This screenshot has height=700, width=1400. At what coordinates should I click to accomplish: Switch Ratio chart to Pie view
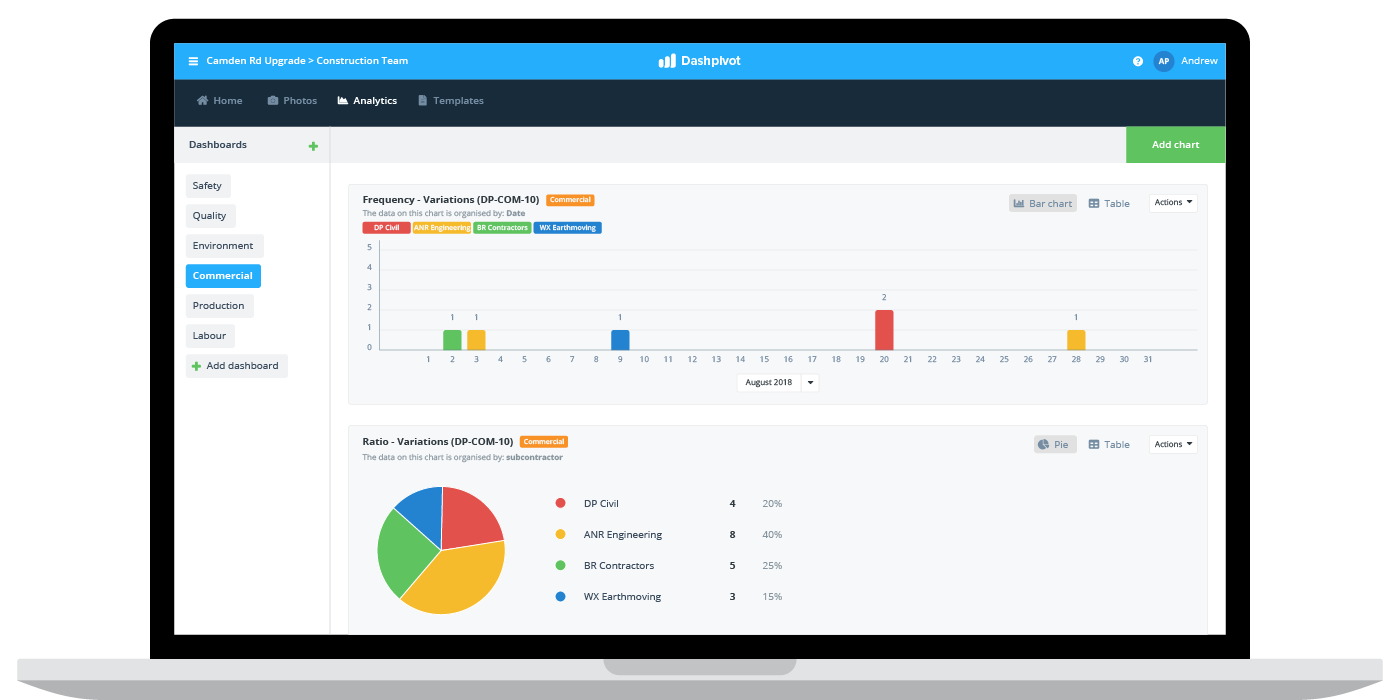[x=1055, y=444]
